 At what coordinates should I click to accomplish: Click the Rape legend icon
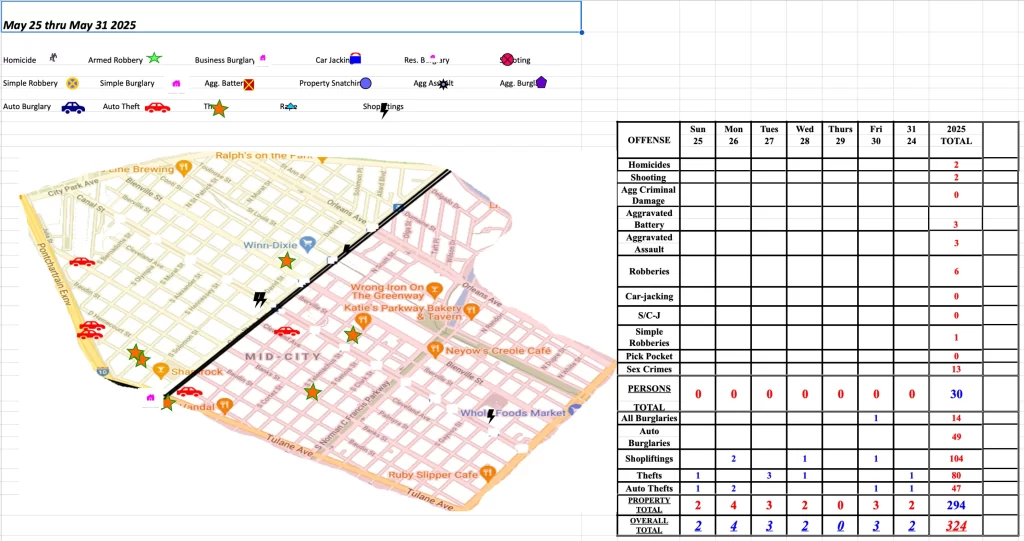(x=291, y=107)
